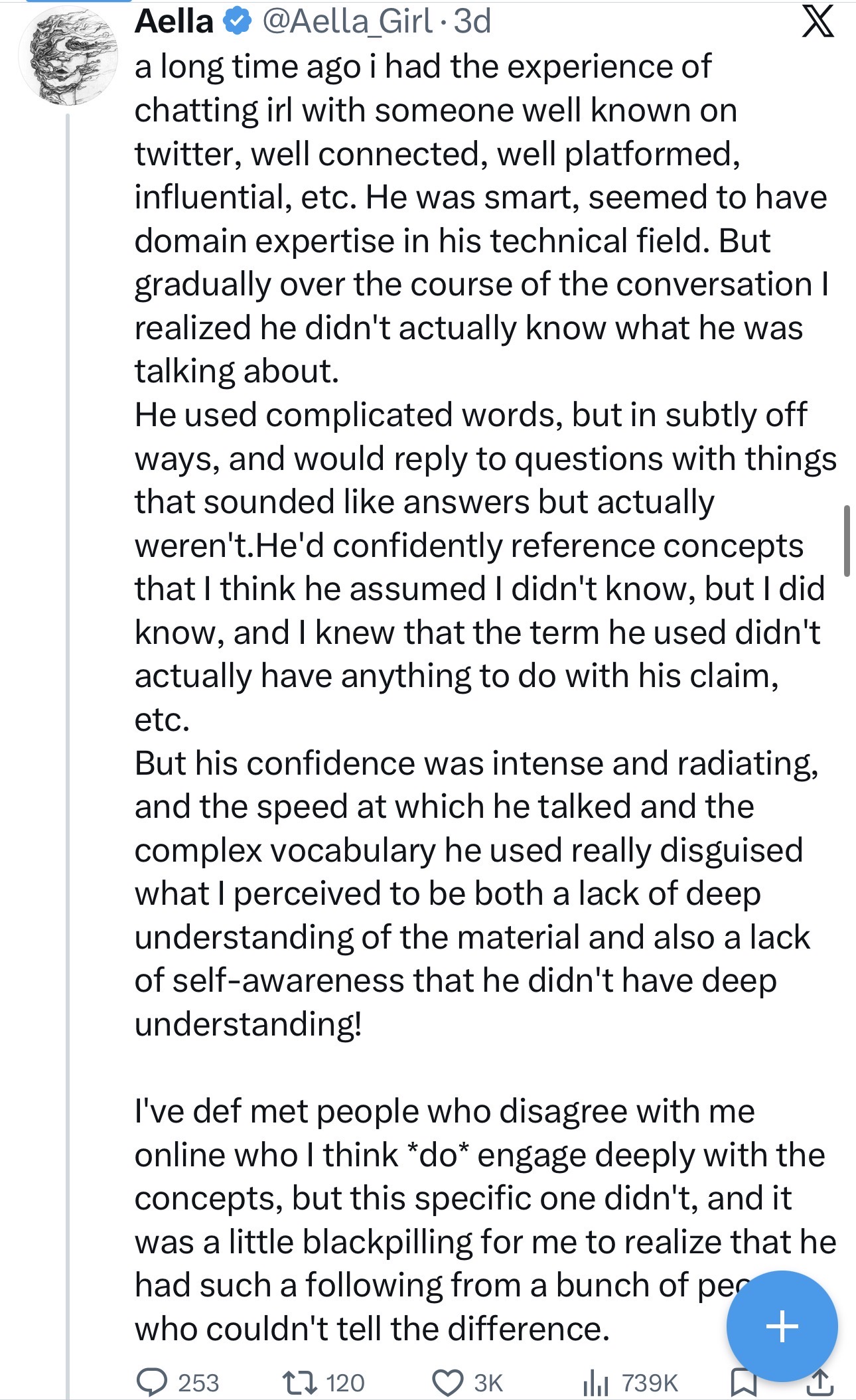
Task: Click the vertical thread line below avatar
Action: tap(68, 730)
